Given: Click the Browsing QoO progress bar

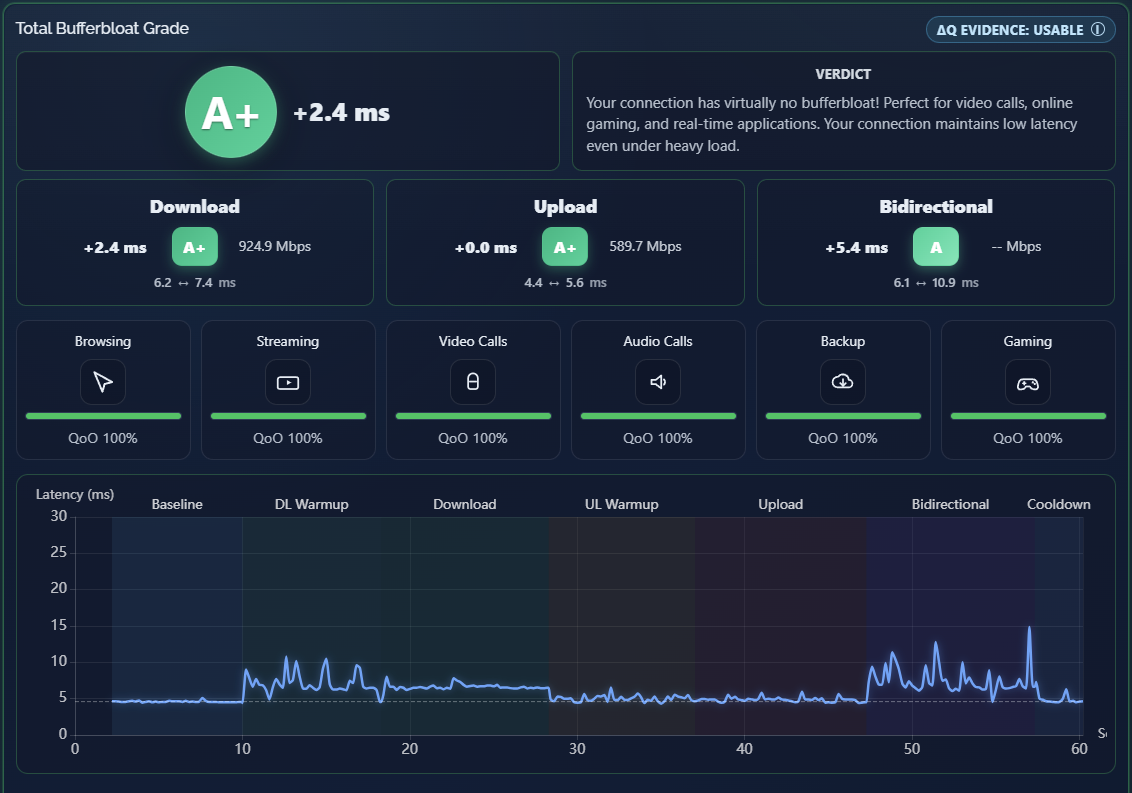Looking at the screenshot, I should coord(103,416).
